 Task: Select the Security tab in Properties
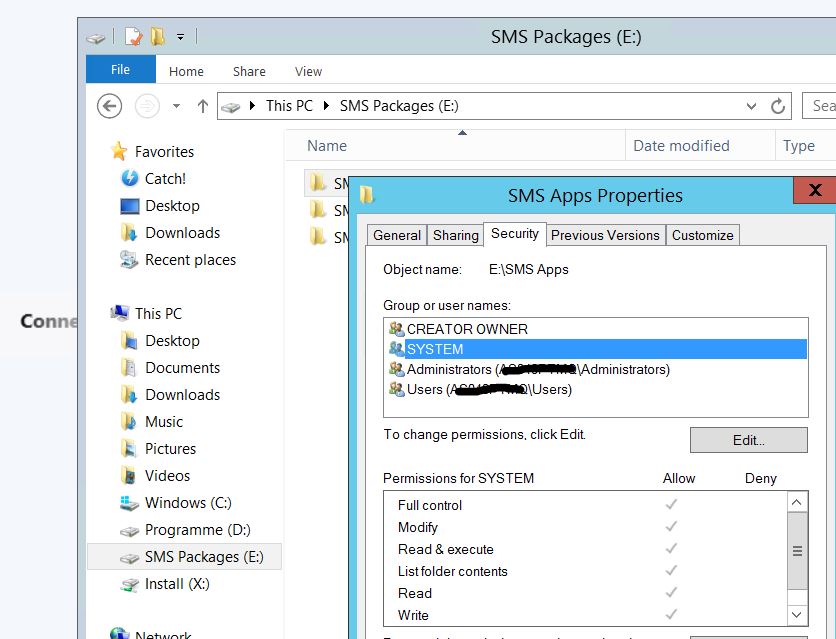(515, 233)
